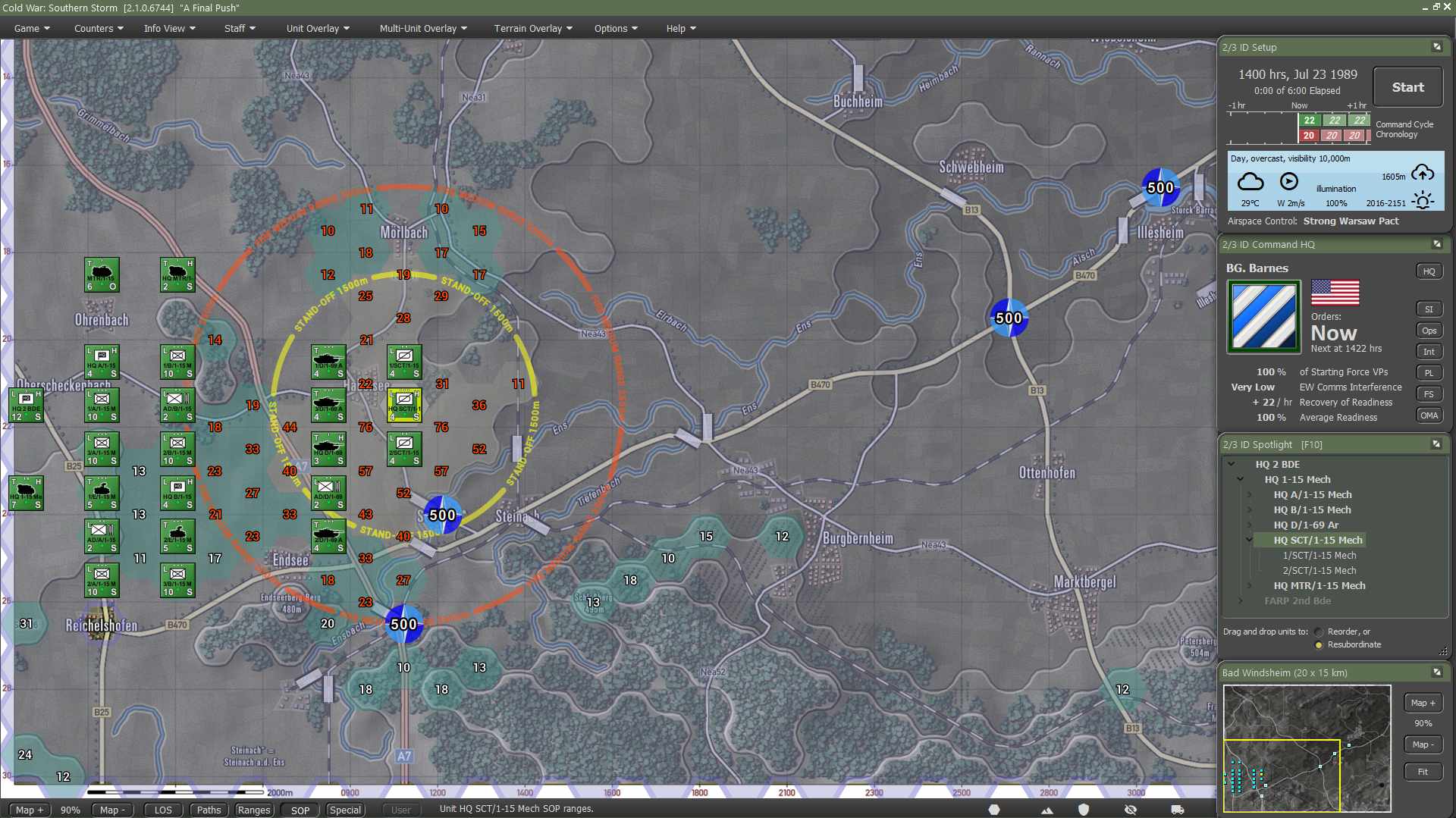Open the Int staff report button

click(x=1429, y=352)
